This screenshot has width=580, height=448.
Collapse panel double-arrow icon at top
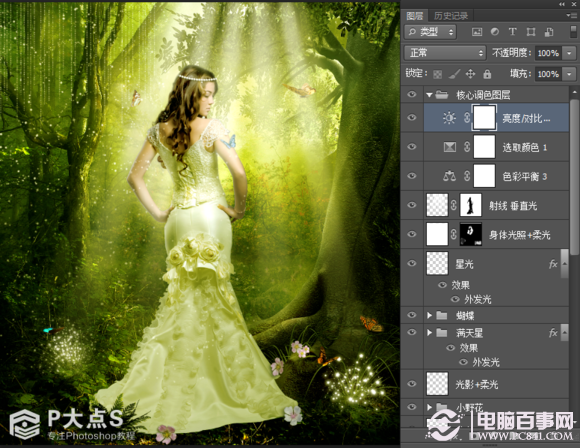562,4
